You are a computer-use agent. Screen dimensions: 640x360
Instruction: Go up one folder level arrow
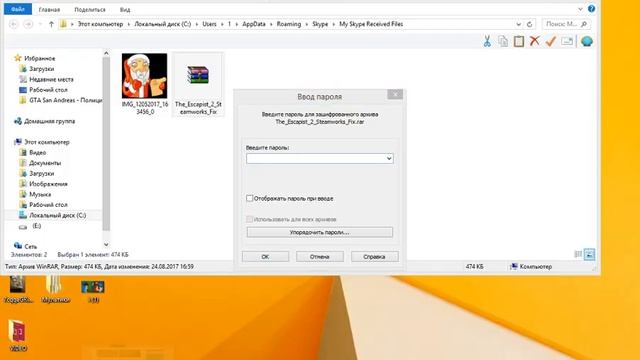tap(51, 24)
